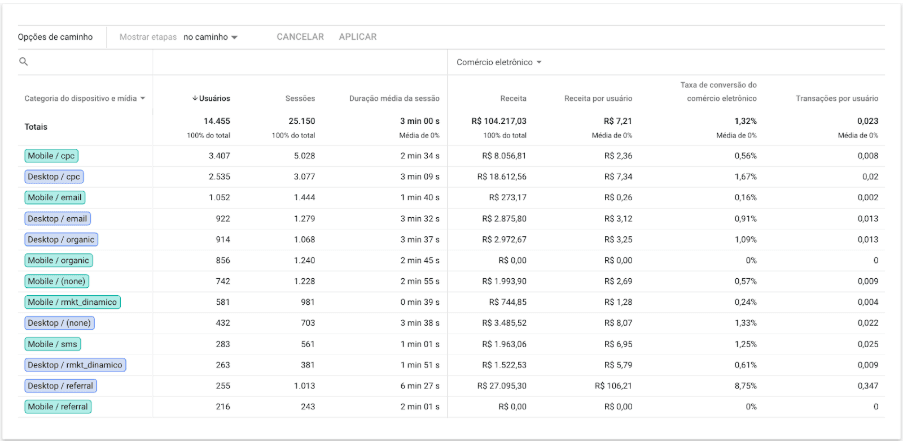Viewport: 905px width, 443px height.
Task: Choose the Desktop / referral tag
Action: click(x=61, y=386)
